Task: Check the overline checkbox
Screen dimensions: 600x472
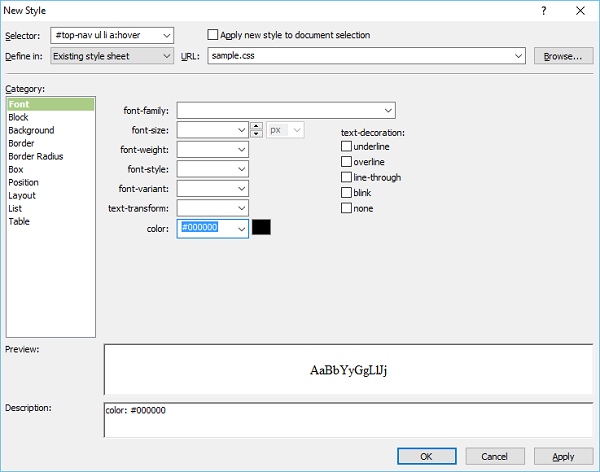Action: pos(347,162)
